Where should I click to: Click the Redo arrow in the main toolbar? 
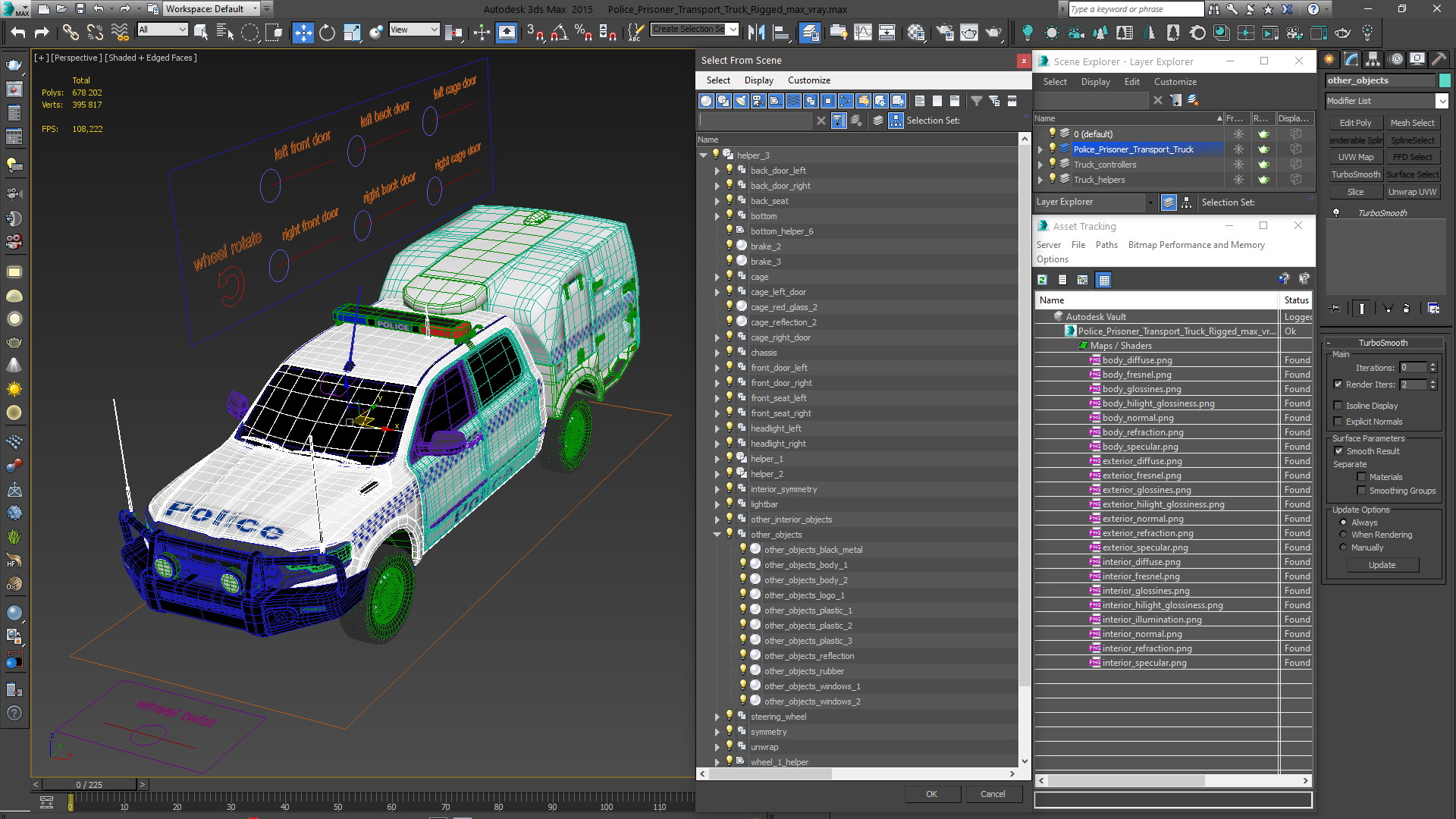[42, 32]
